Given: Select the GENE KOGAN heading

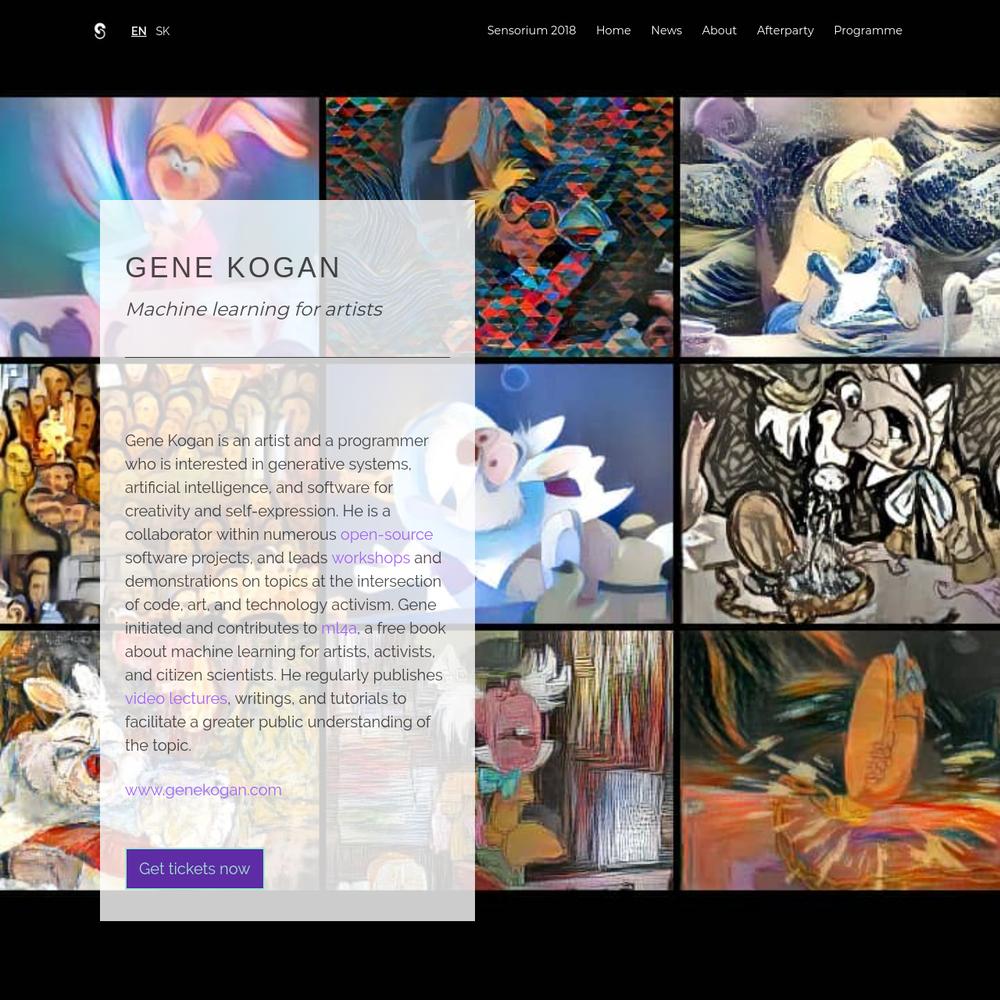Looking at the screenshot, I should pyautogui.click(x=233, y=267).
